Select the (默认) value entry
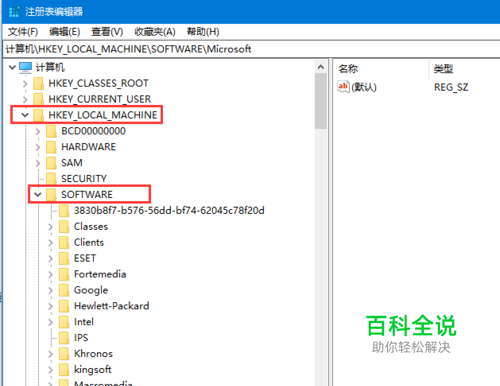 [364, 87]
